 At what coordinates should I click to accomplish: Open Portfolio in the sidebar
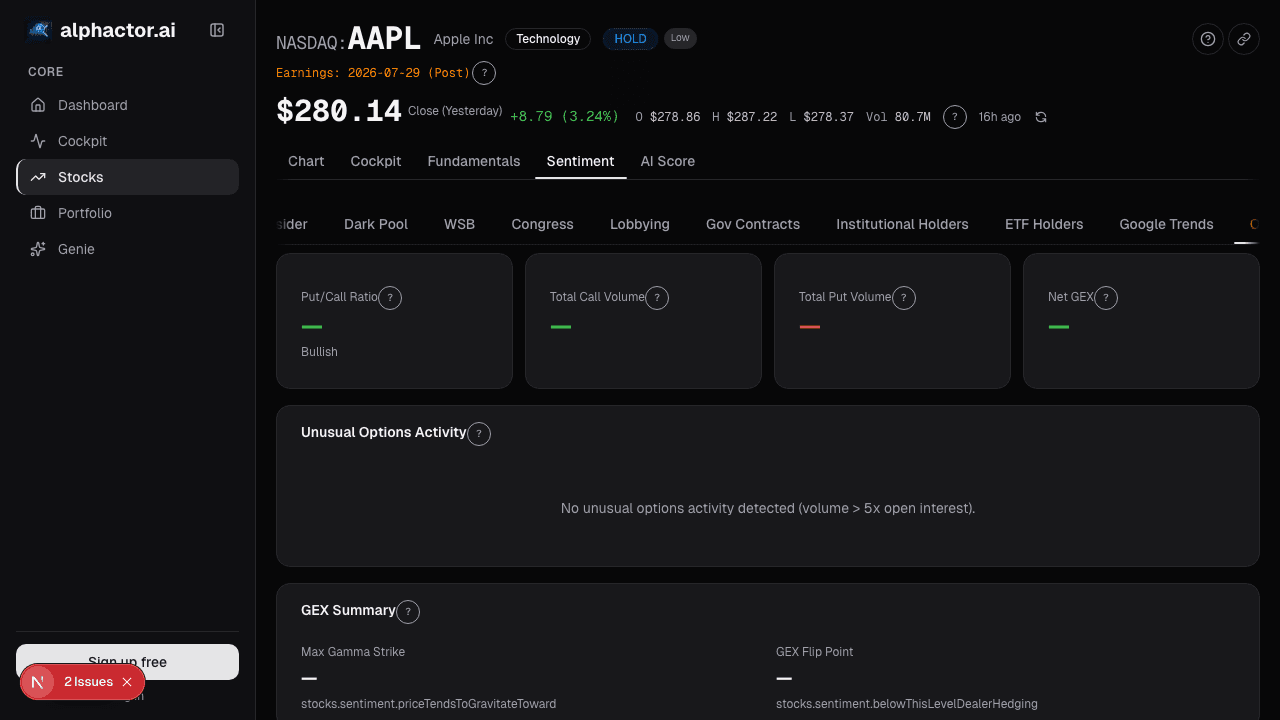pos(127,213)
